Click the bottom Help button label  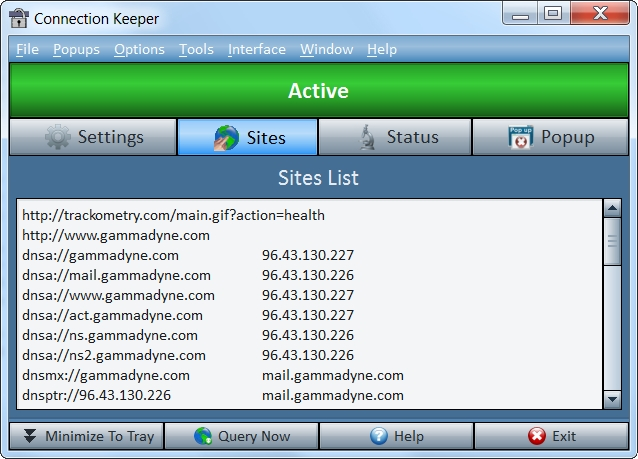[409, 436]
